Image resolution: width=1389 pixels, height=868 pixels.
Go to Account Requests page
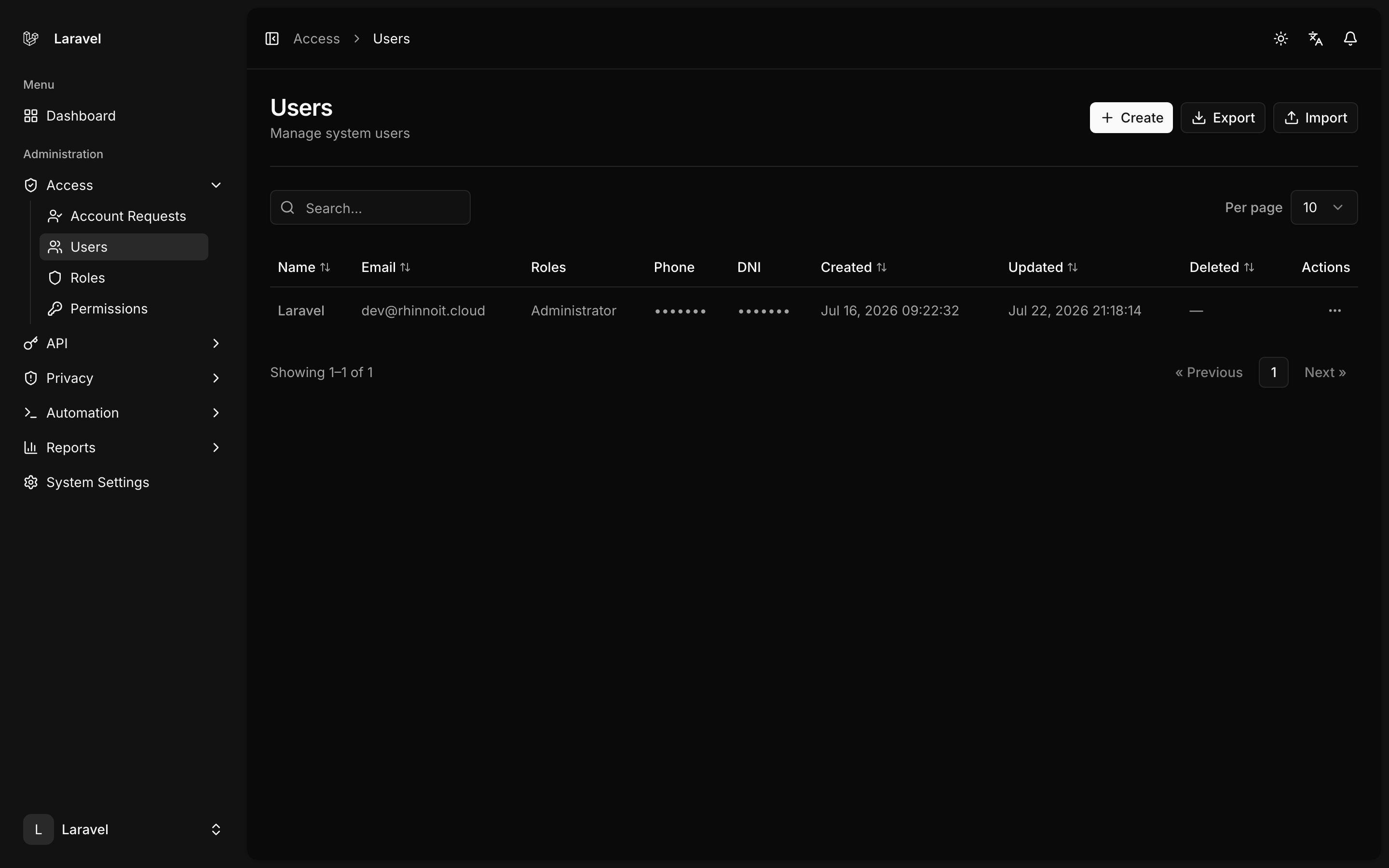[123, 216]
